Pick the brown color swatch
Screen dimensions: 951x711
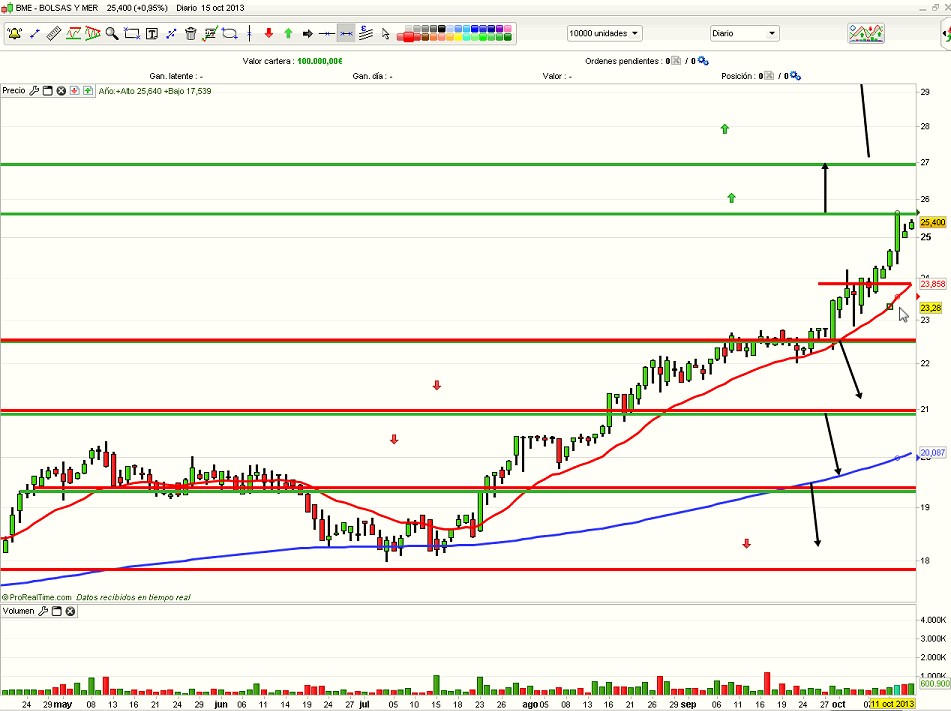click(426, 37)
